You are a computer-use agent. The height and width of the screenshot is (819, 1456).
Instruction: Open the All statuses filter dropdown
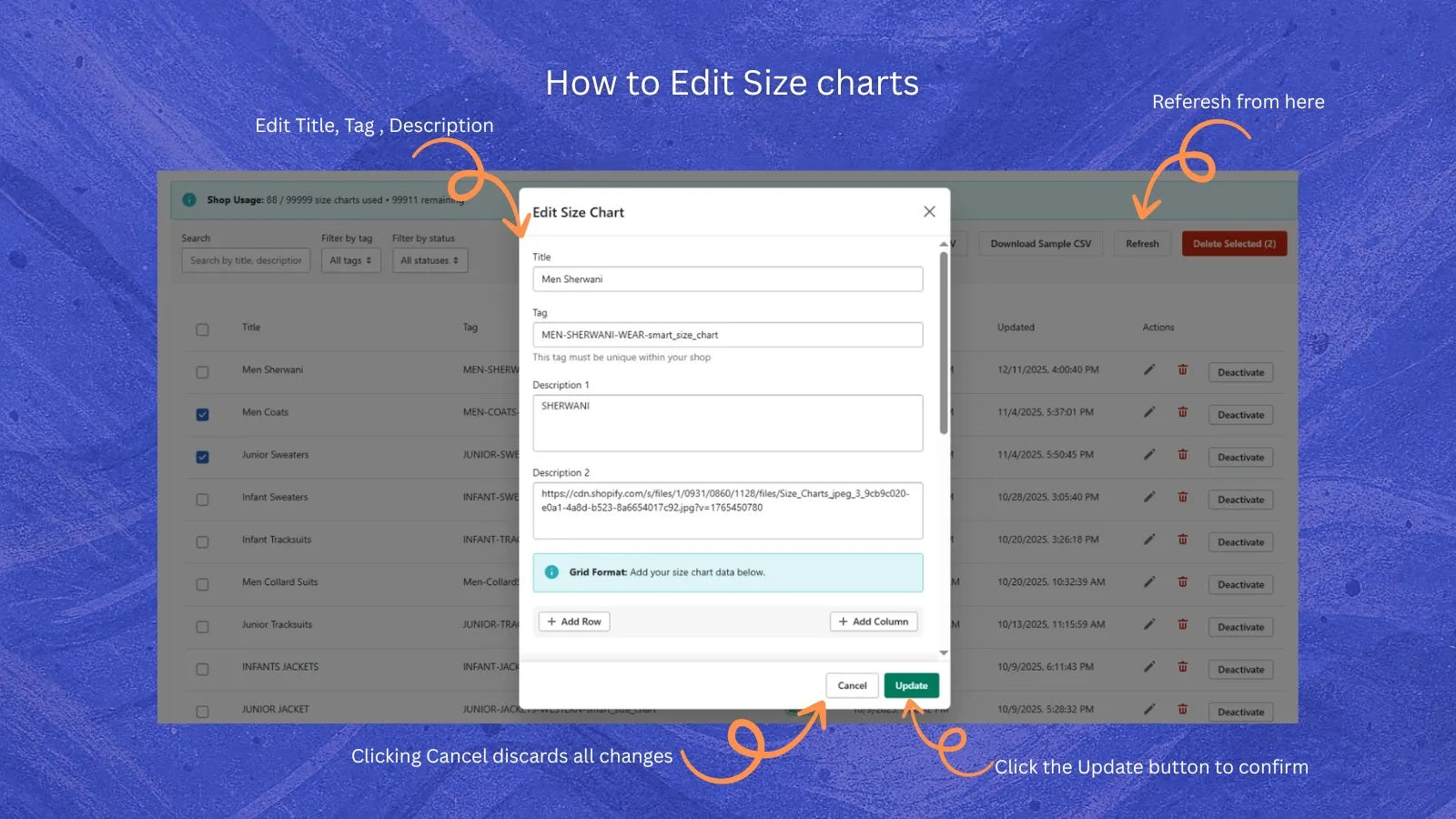click(x=429, y=260)
